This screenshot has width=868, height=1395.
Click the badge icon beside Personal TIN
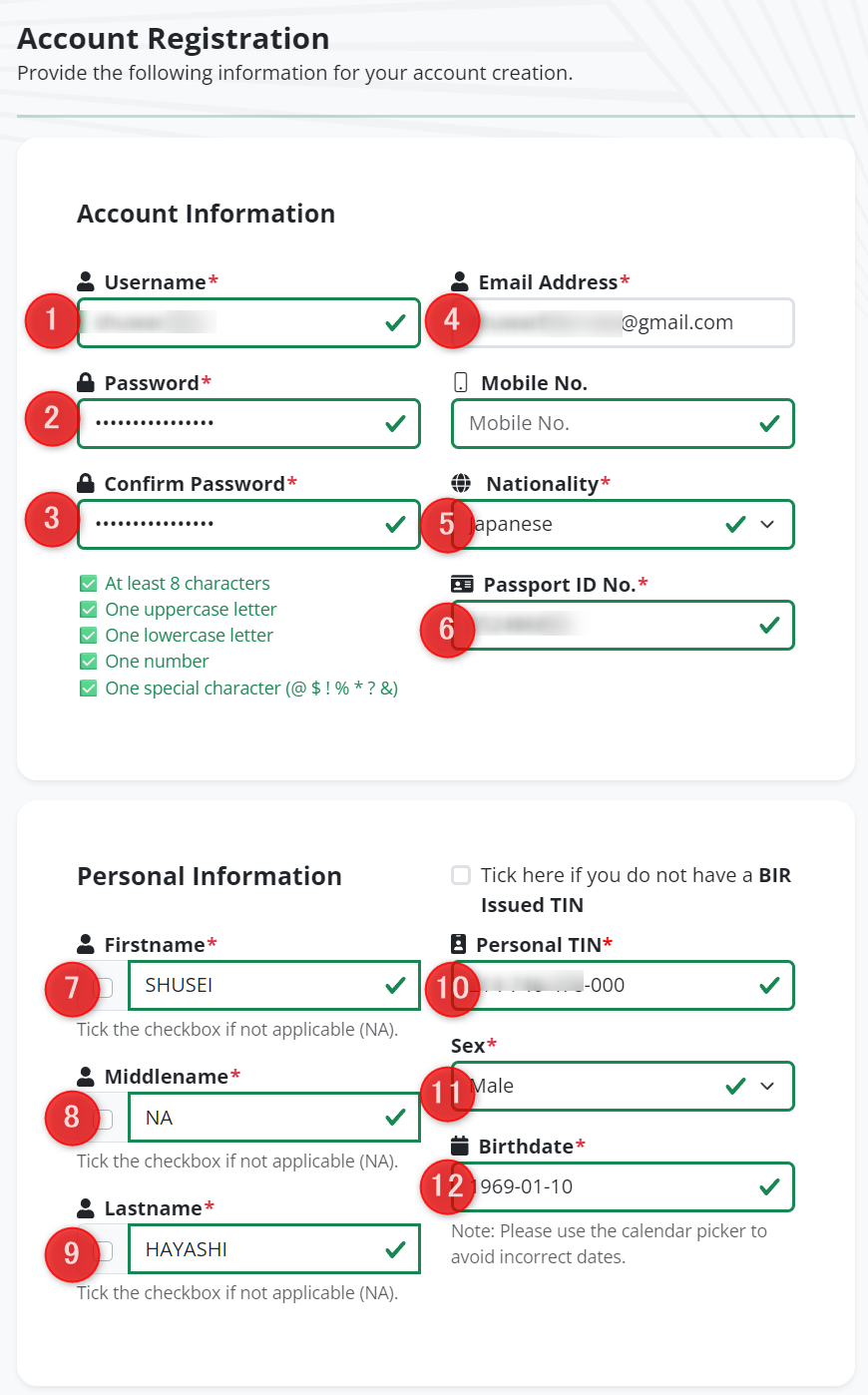point(459,944)
